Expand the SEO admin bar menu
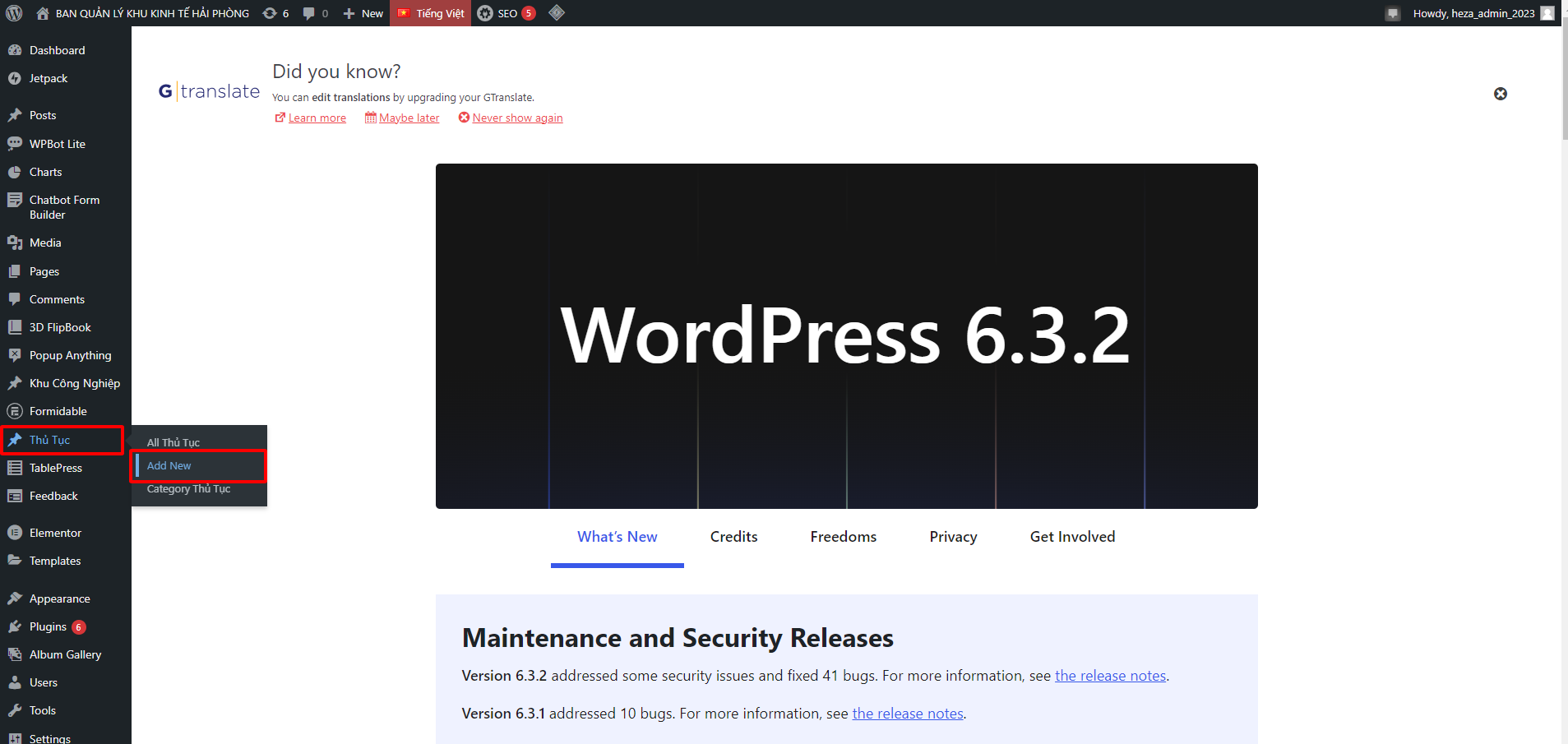The image size is (1568, 744). point(506,13)
